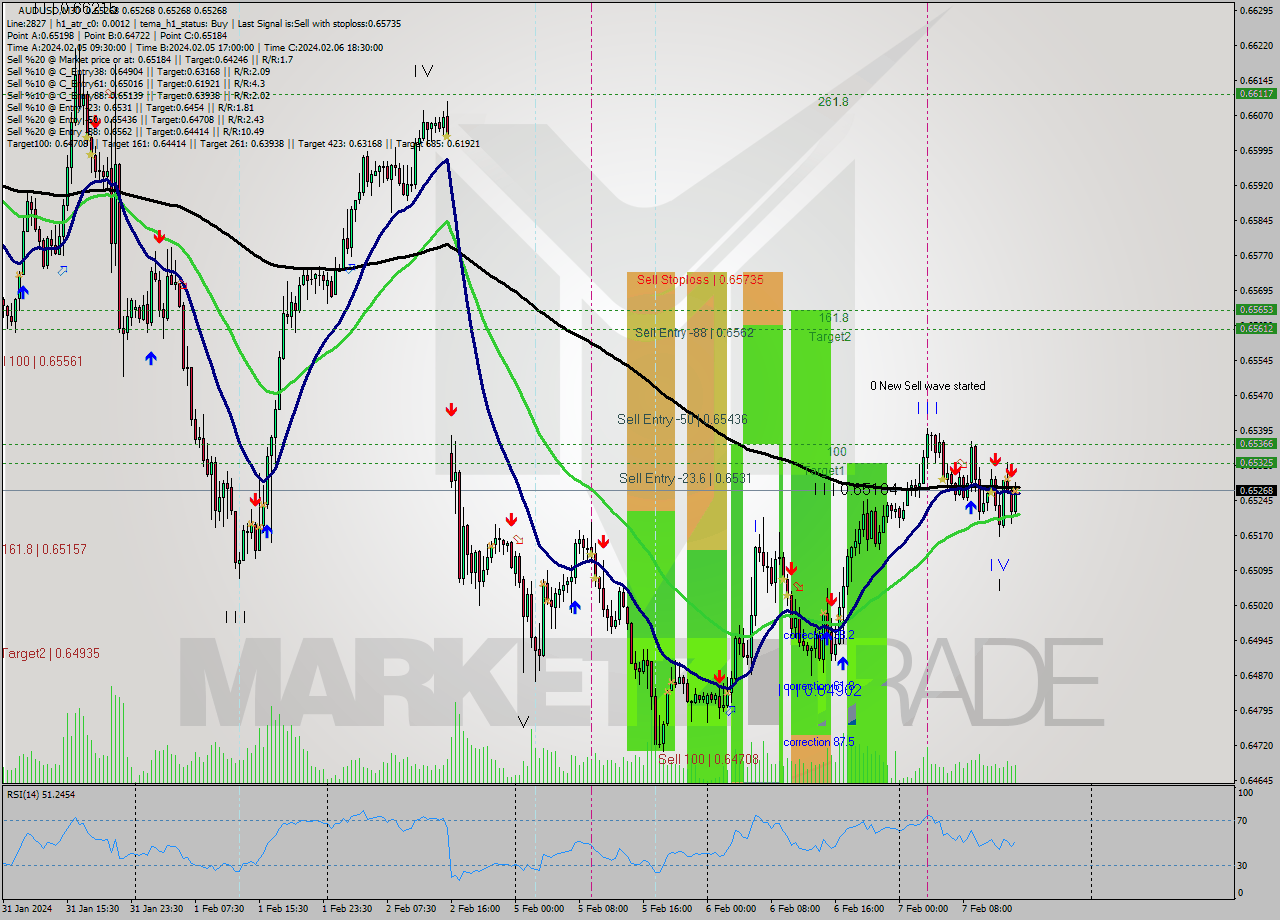Click the price axis value 0.65845

(x=1256, y=220)
